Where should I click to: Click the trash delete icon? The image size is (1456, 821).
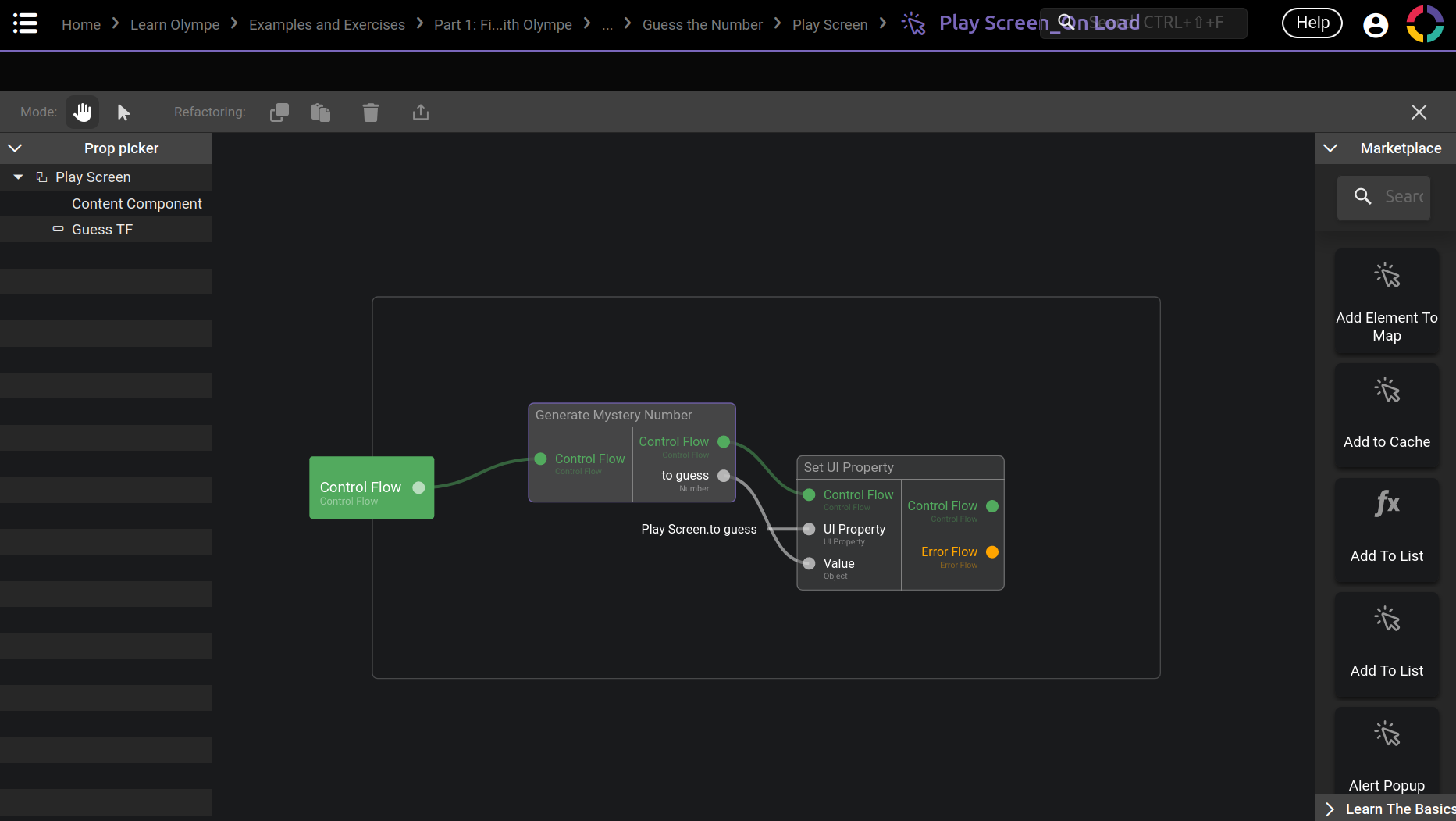tap(371, 112)
